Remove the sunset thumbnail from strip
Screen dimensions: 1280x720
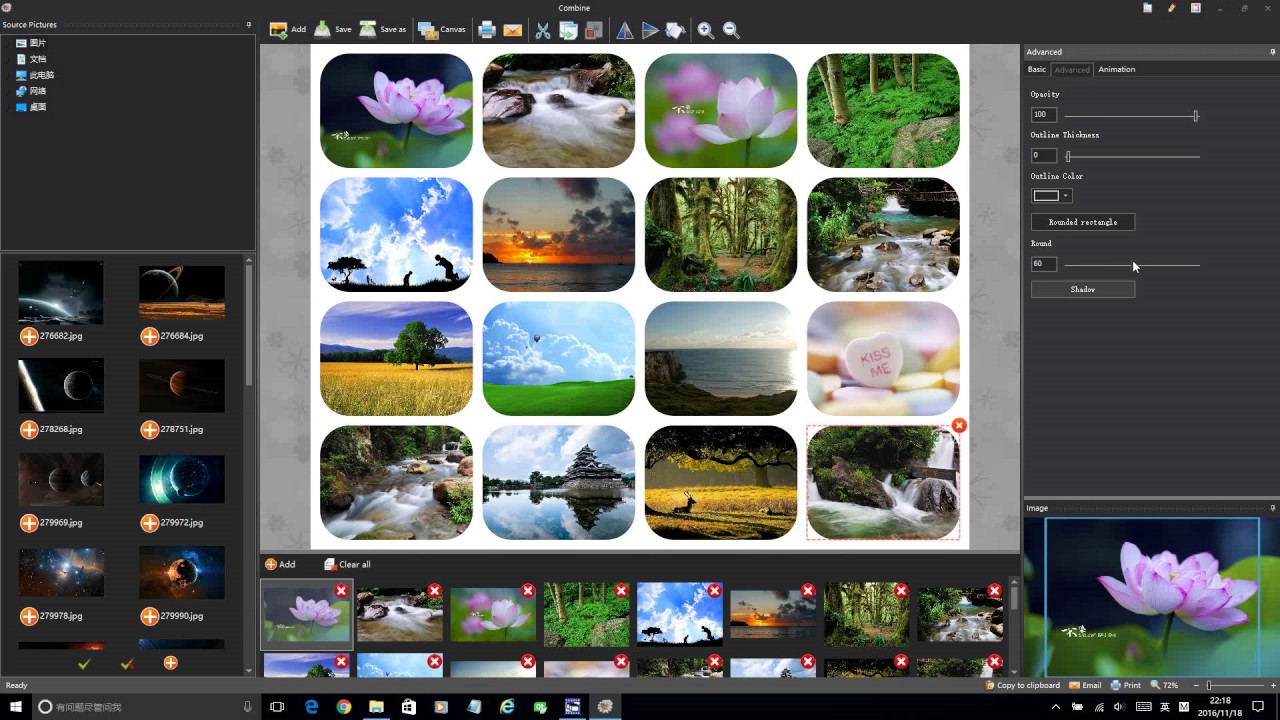(x=808, y=591)
